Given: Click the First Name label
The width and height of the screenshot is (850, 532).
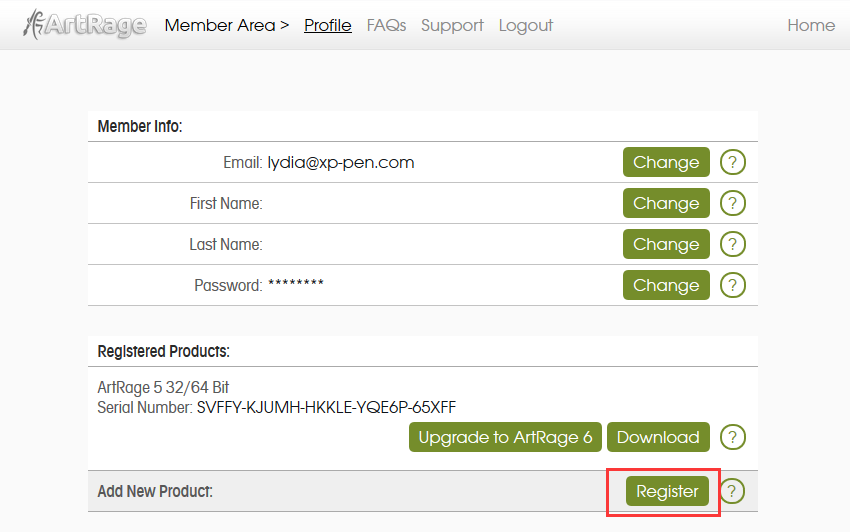Looking at the screenshot, I should [226, 203].
